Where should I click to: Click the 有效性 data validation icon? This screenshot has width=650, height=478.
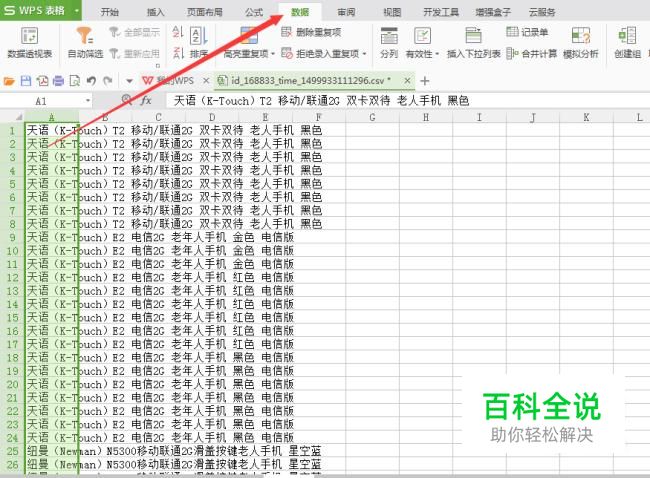[422, 36]
